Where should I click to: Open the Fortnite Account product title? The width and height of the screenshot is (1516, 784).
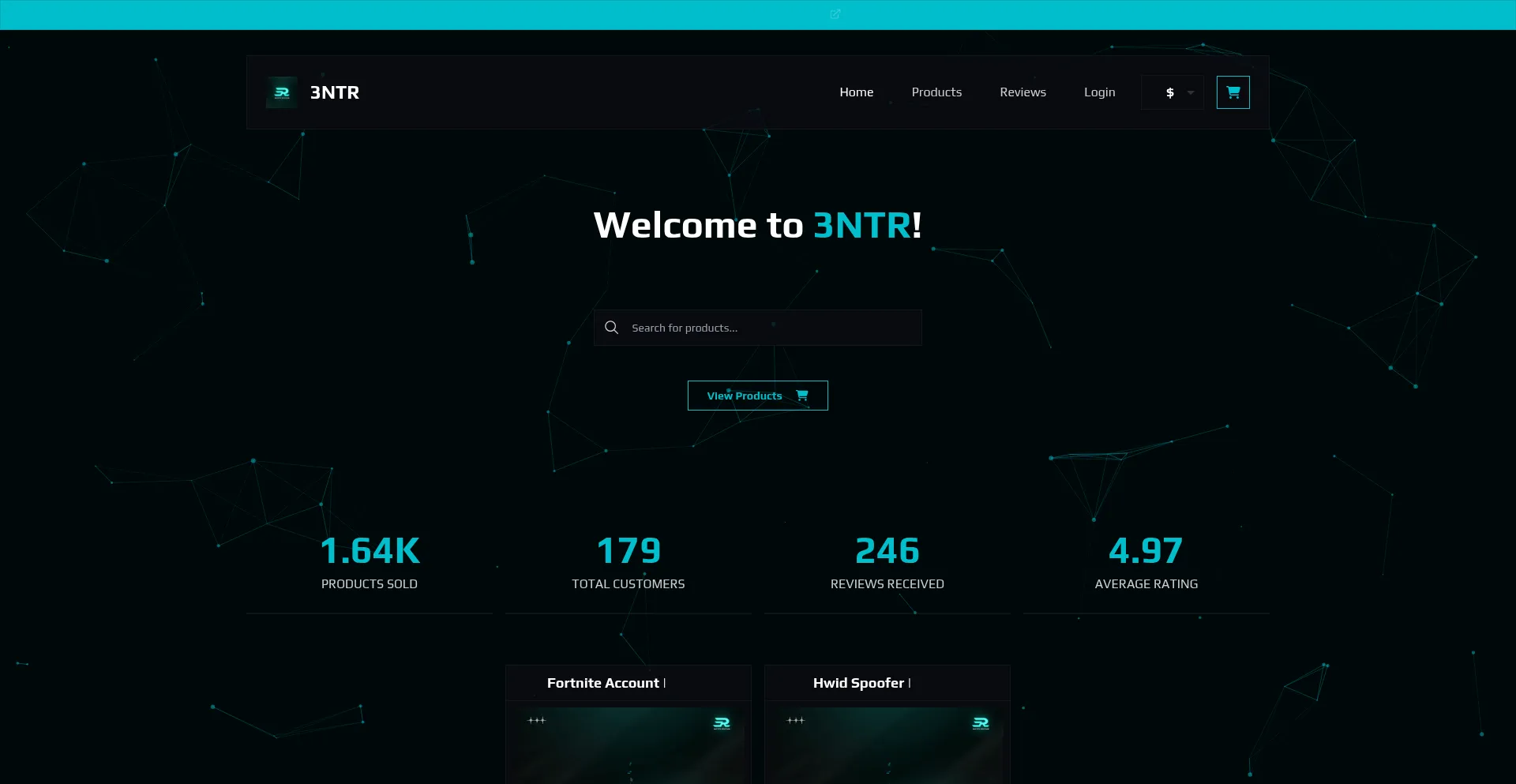(603, 683)
